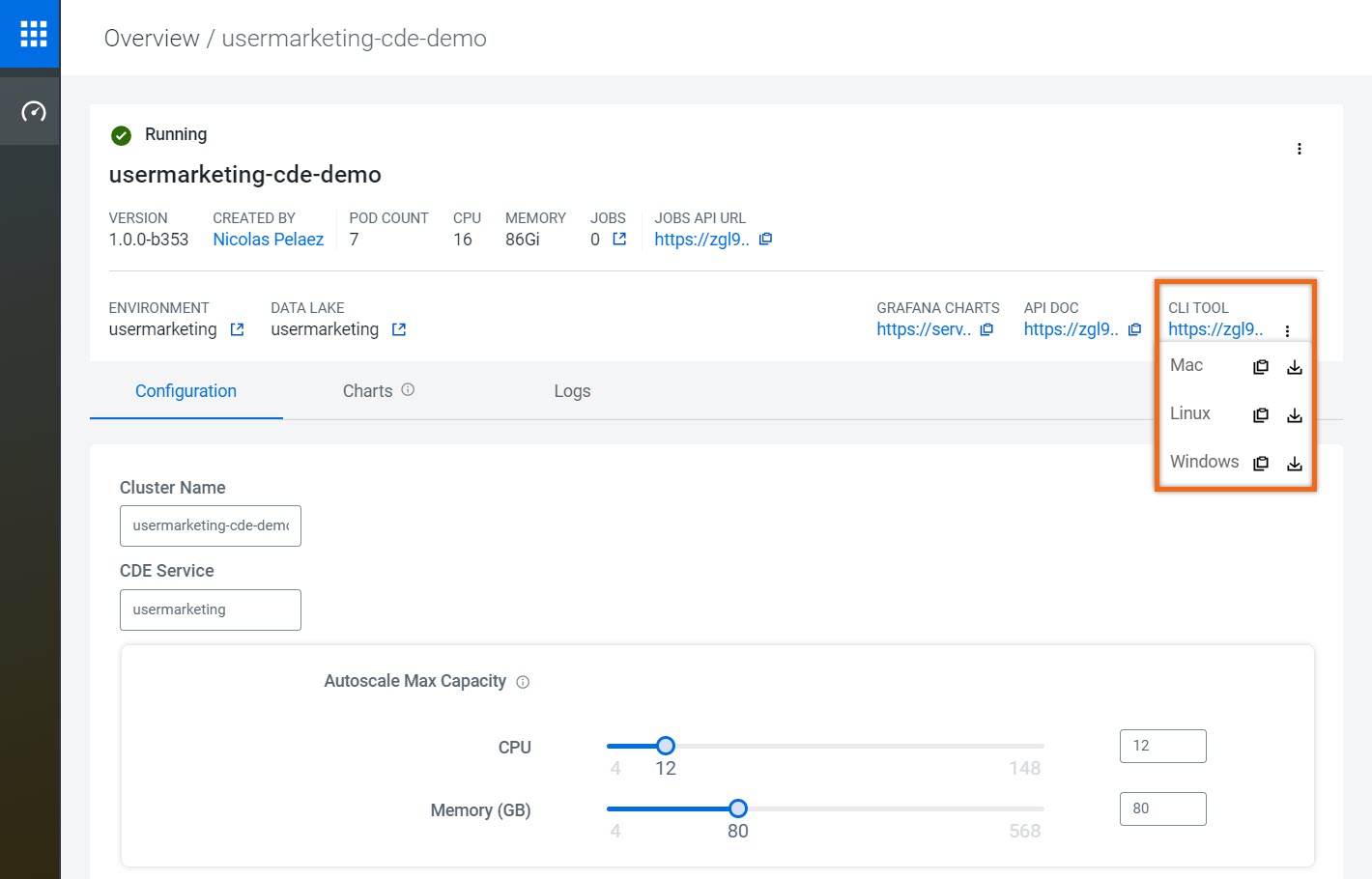Open the Data Lake external link icon
The image size is (1372, 879).
tap(399, 330)
